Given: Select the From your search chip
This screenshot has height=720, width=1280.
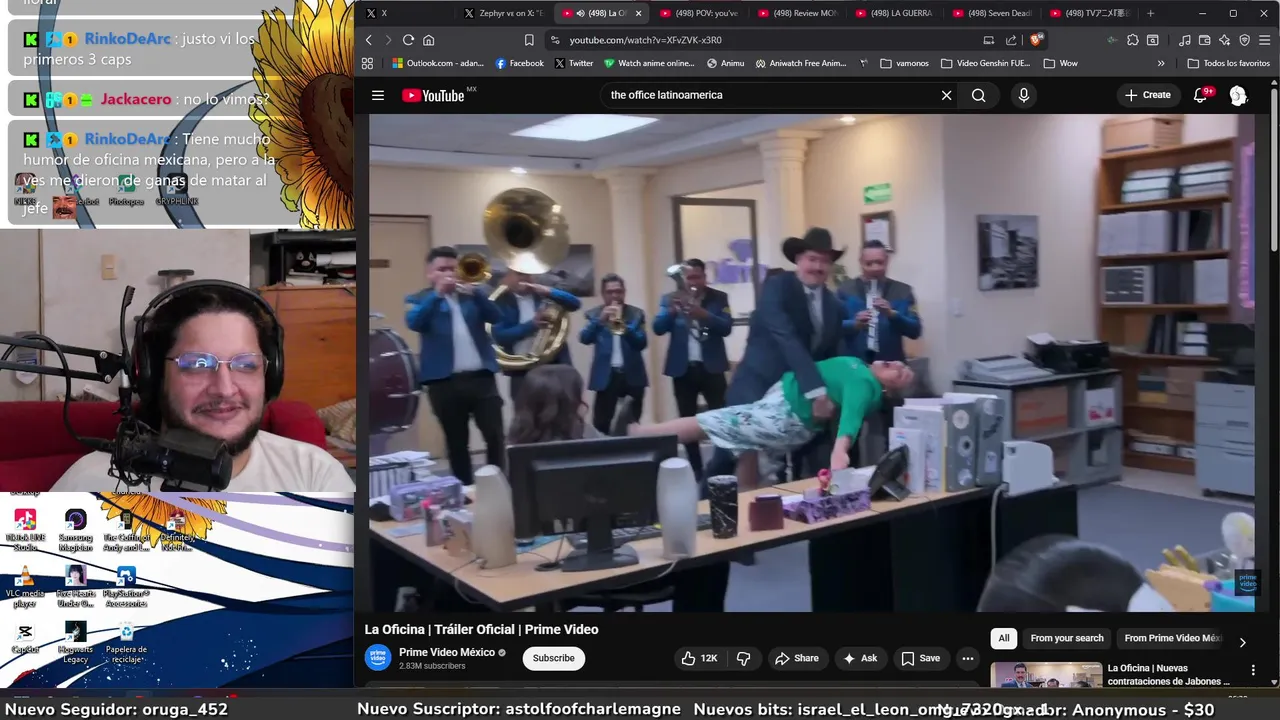Looking at the screenshot, I should [x=1067, y=638].
